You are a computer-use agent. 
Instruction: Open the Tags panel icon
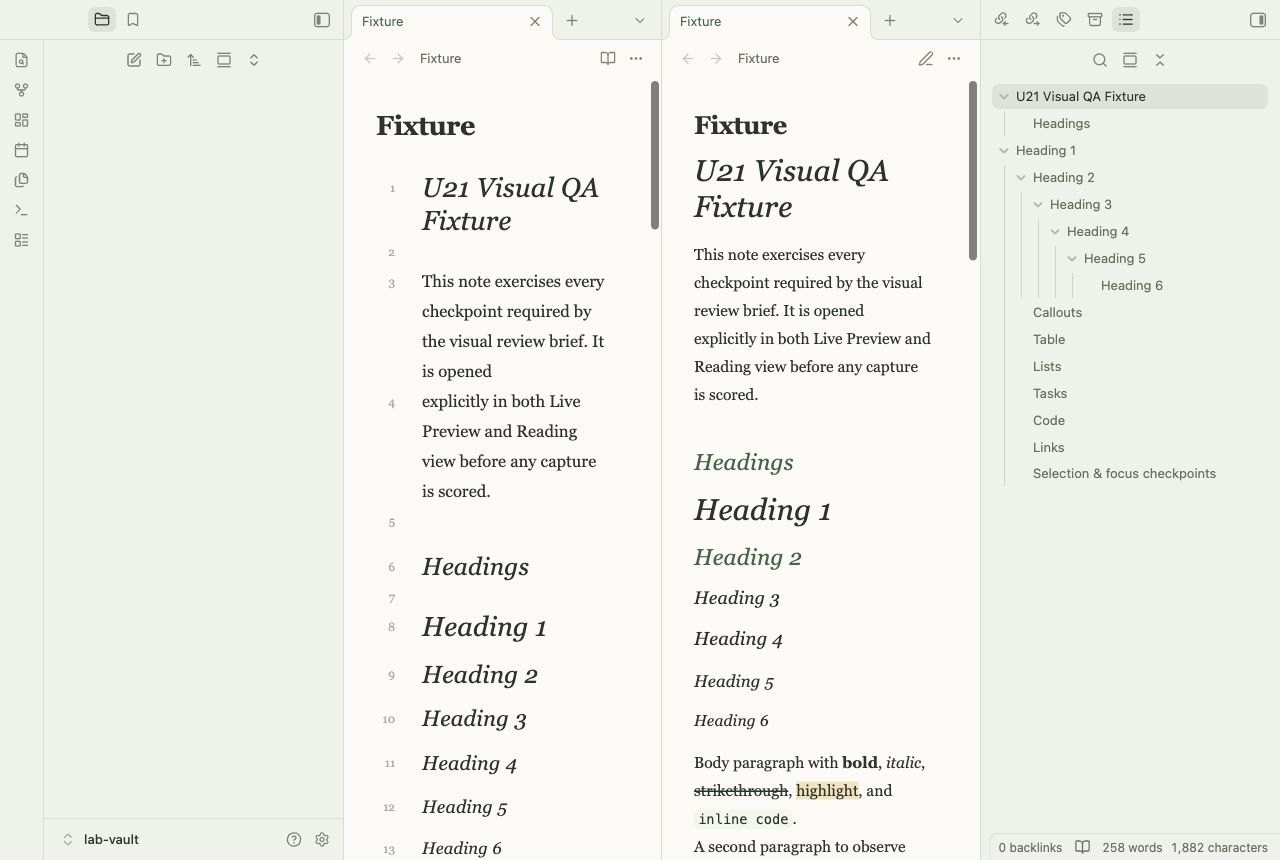(x=1064, y=19)
